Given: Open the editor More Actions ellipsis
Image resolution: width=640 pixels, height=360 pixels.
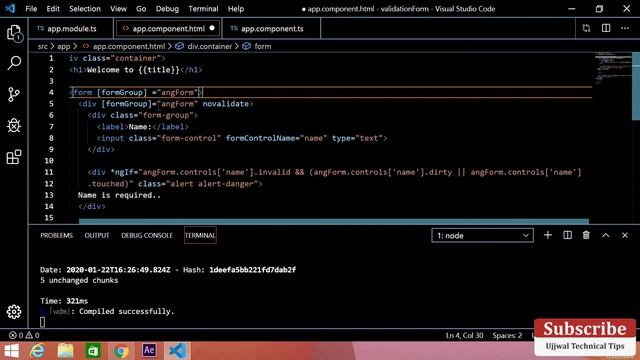Looking at the screenshot, I should [x=625, y=28].
